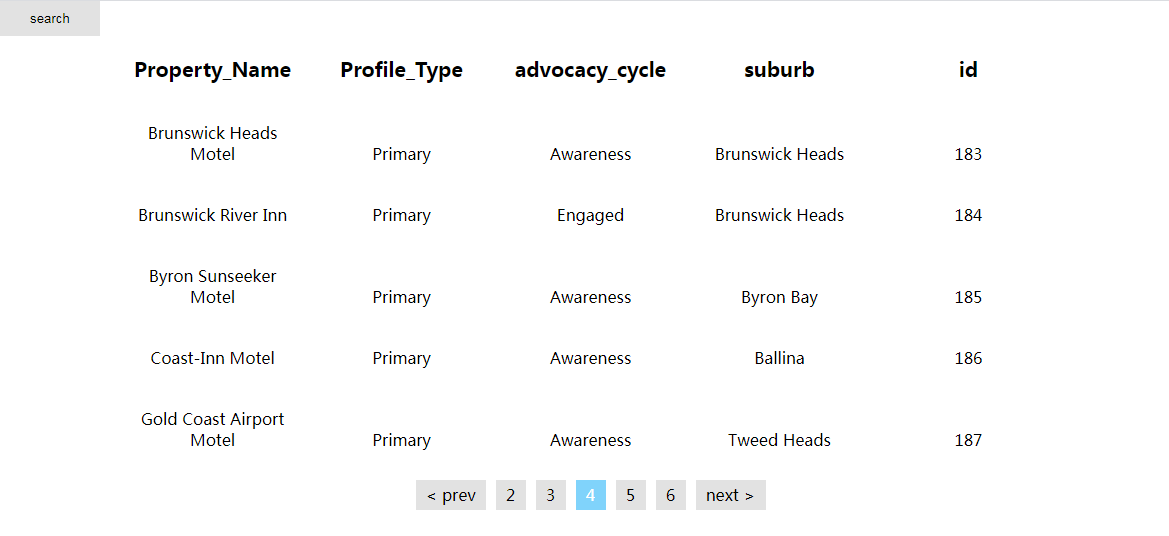Click the Engaged advocacy cycle cell

[590, 215]
